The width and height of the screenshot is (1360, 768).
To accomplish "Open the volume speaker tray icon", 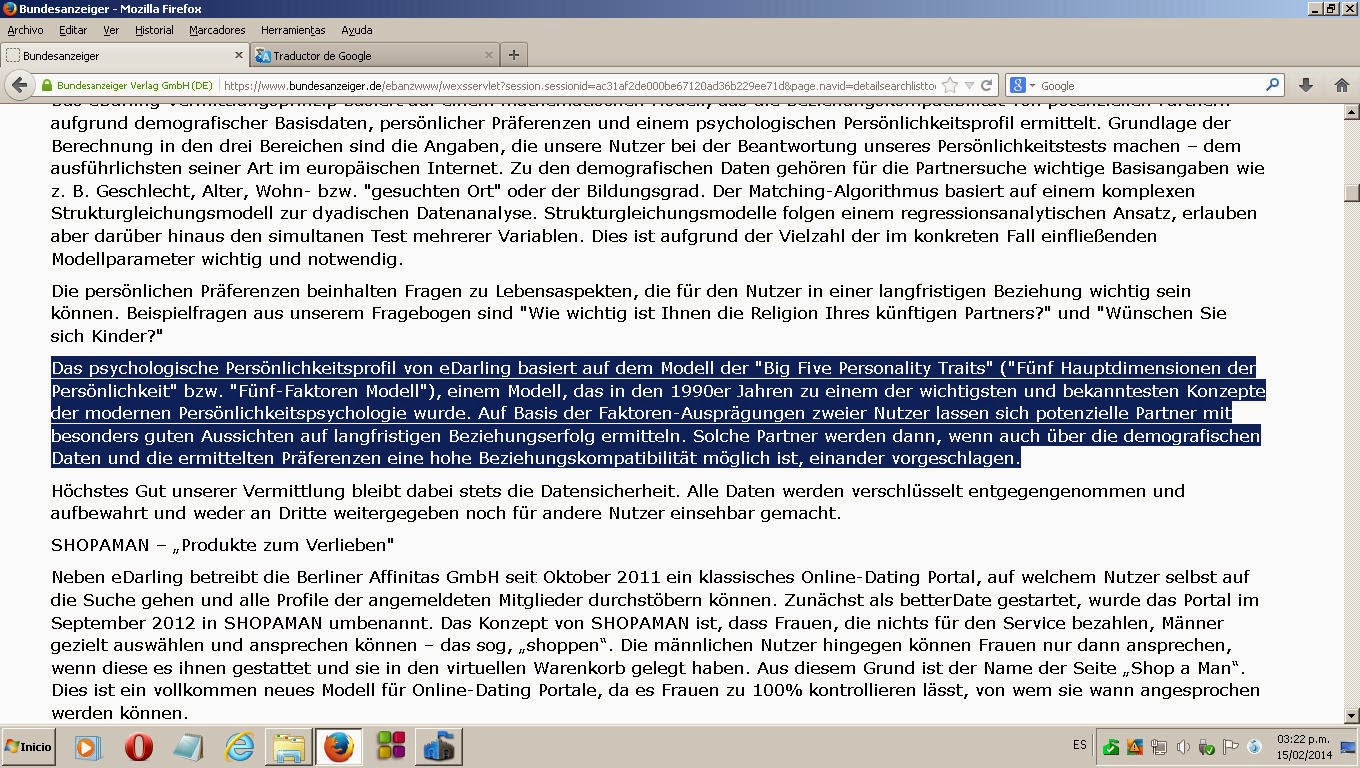I will coord(1183,747).
